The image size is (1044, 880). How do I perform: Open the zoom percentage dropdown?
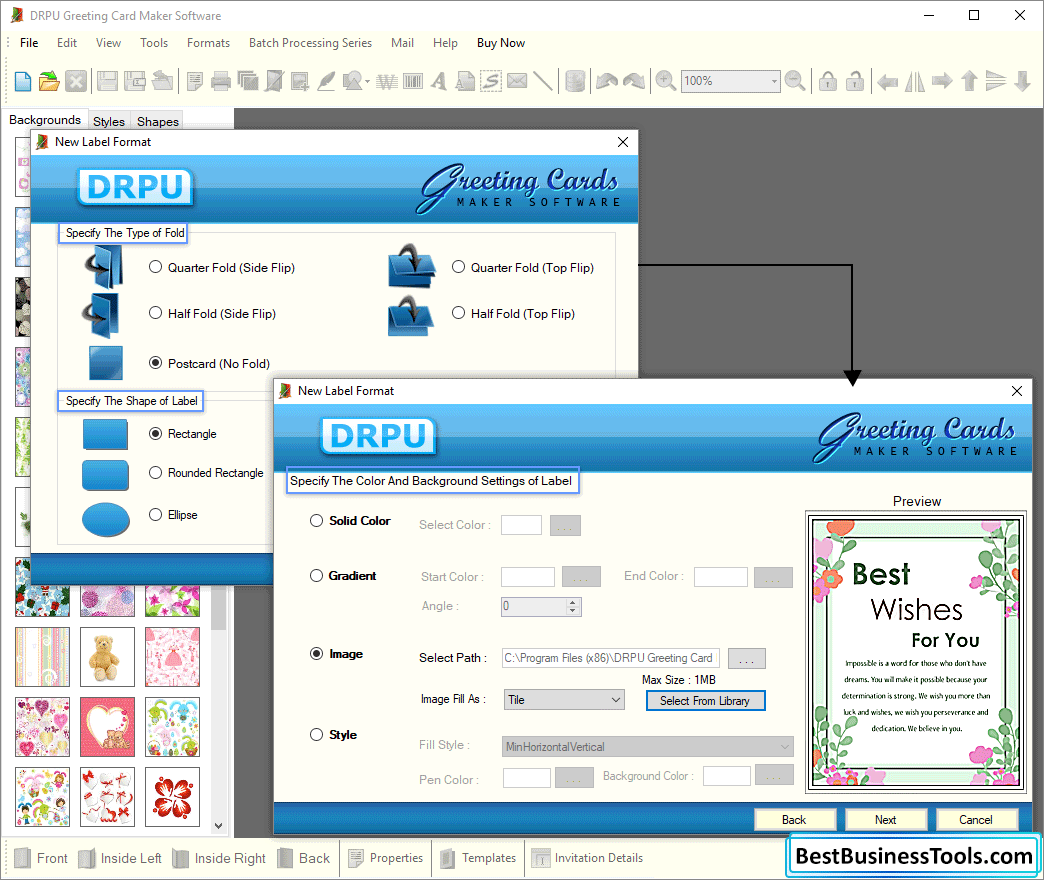[x=773, y=81]
